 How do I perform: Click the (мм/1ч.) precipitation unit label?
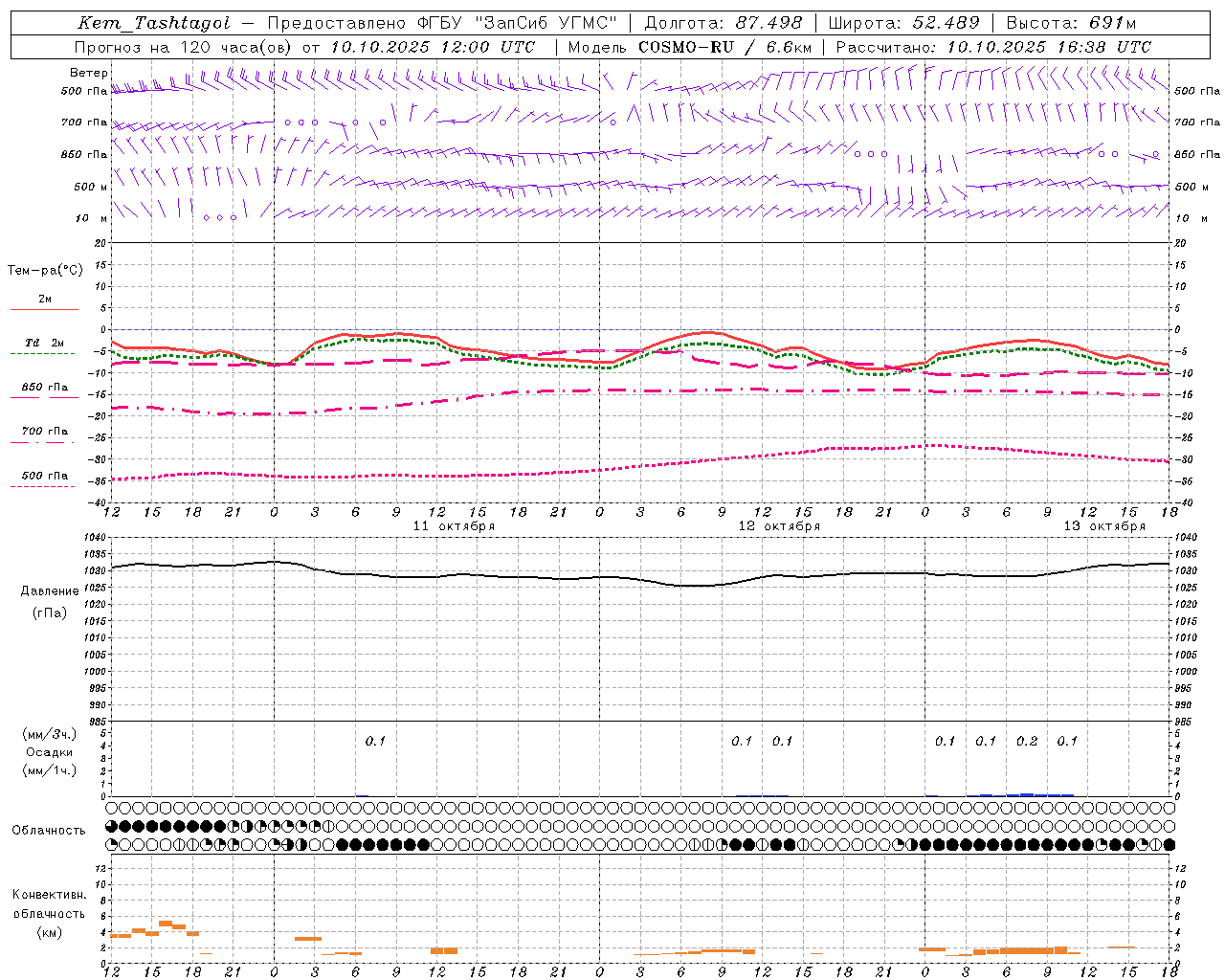point(50,770)
